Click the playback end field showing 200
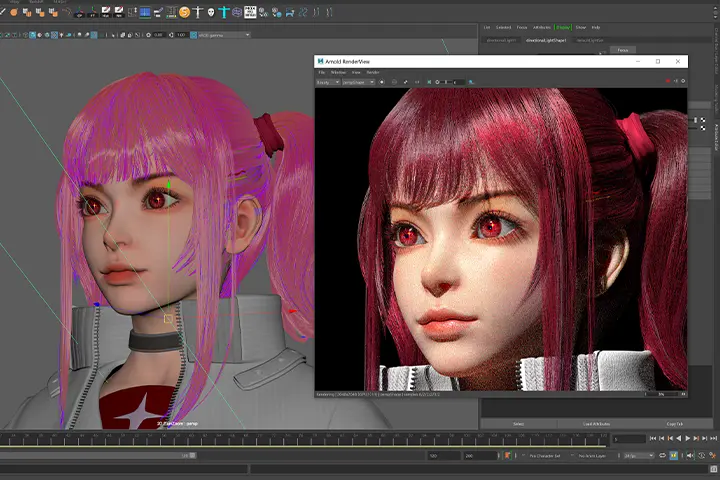 [481, 456]
